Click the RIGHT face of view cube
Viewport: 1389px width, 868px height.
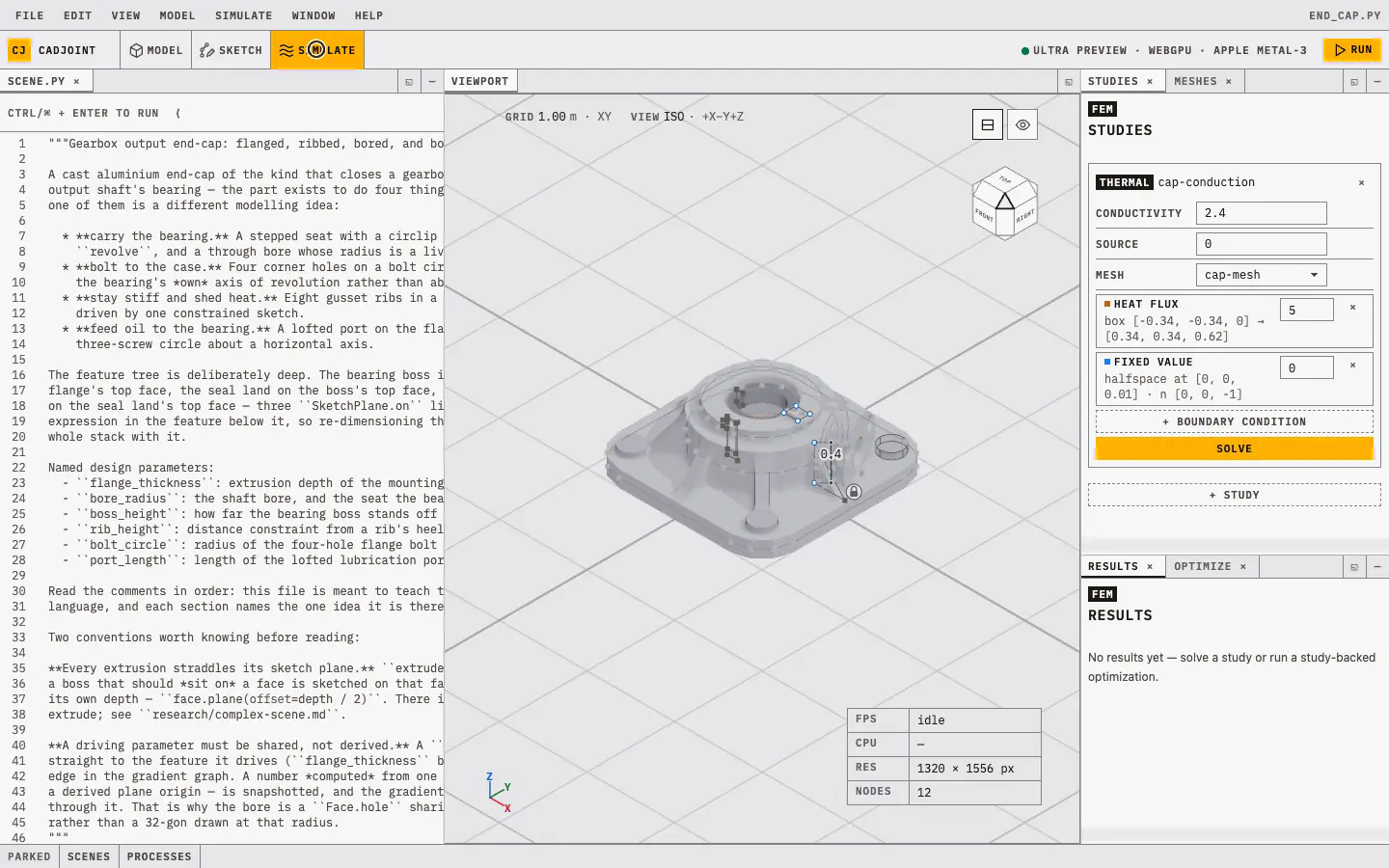tap(1024, 215)
